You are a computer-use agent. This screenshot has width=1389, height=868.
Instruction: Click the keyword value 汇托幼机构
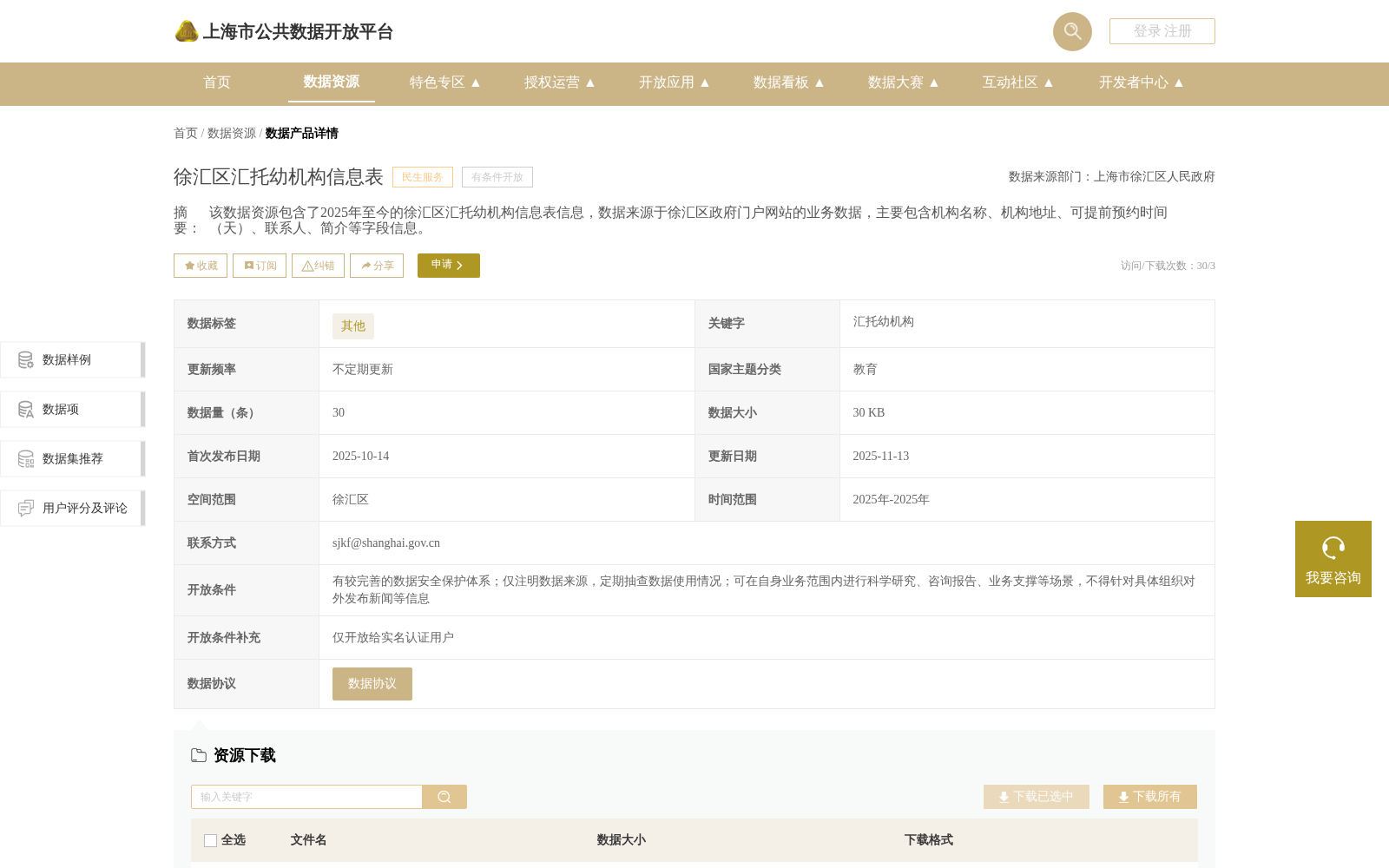tap(884, 322)
